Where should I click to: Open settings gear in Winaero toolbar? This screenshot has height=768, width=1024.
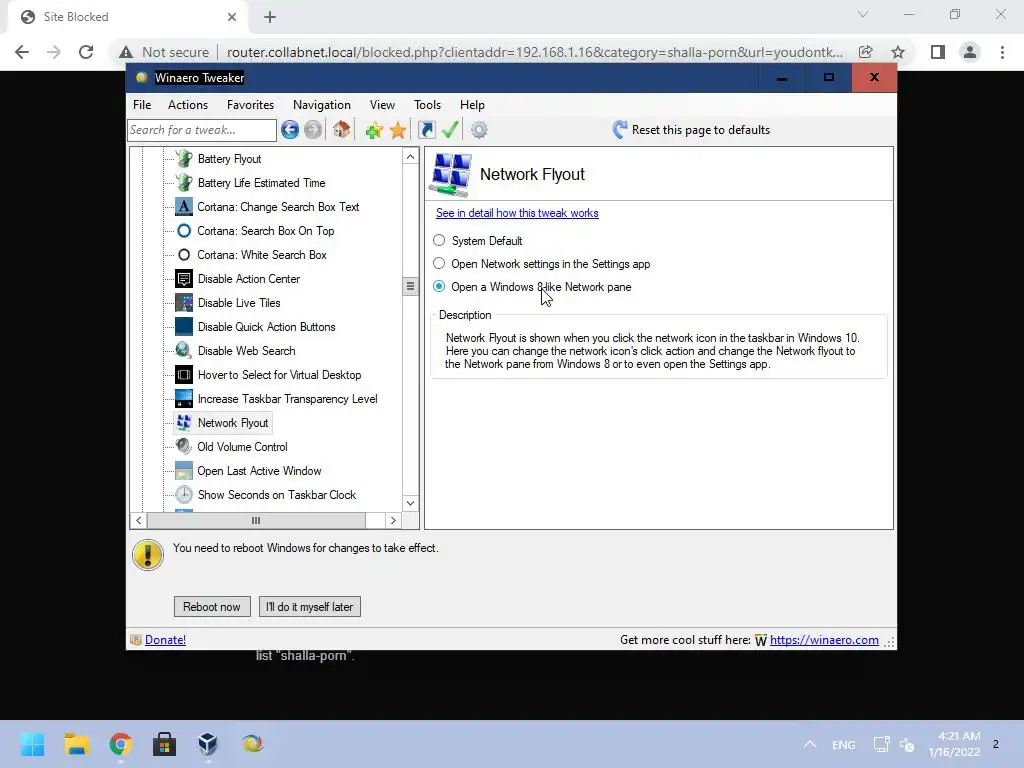(x=479, y=130)
